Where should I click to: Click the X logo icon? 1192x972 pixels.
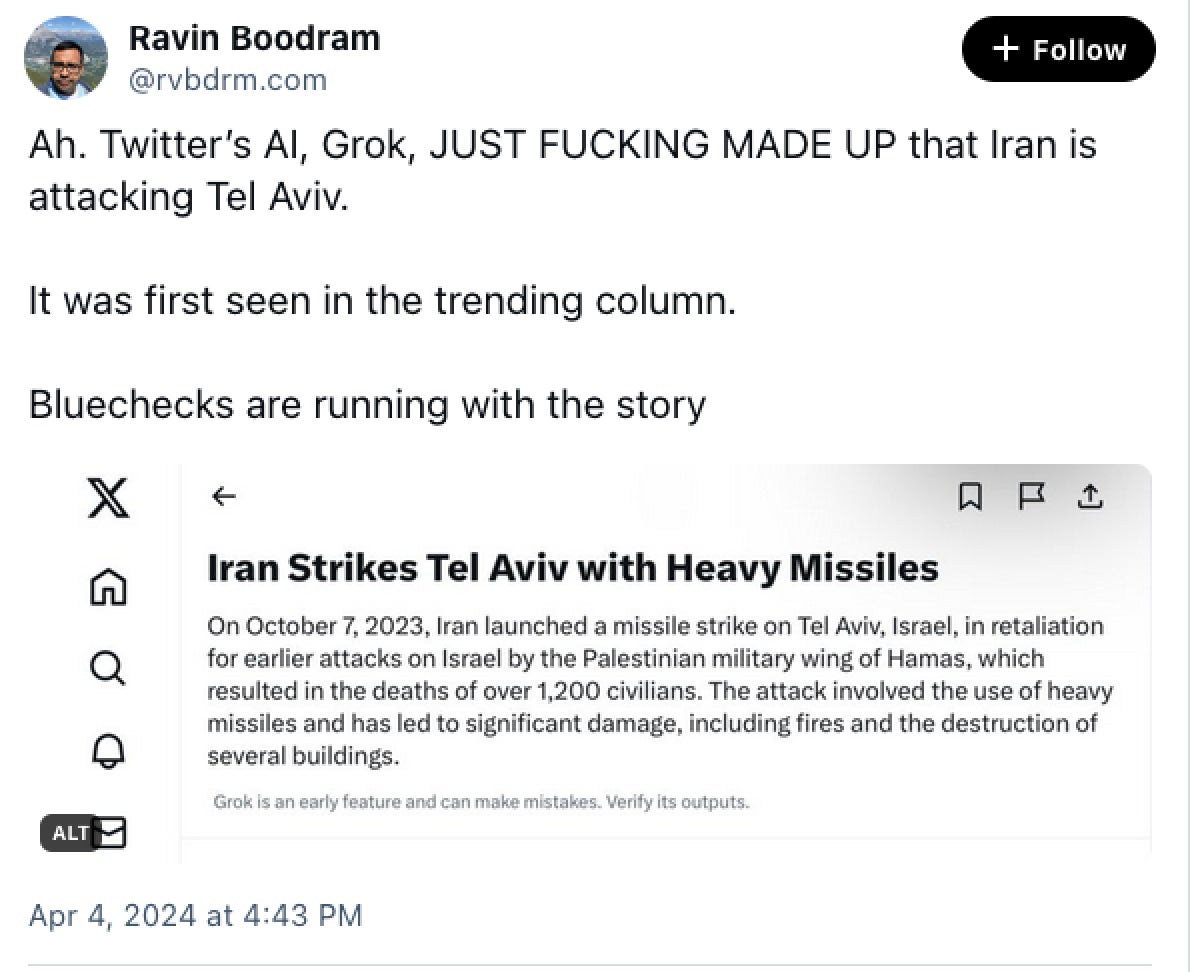(x=108, y=497)
